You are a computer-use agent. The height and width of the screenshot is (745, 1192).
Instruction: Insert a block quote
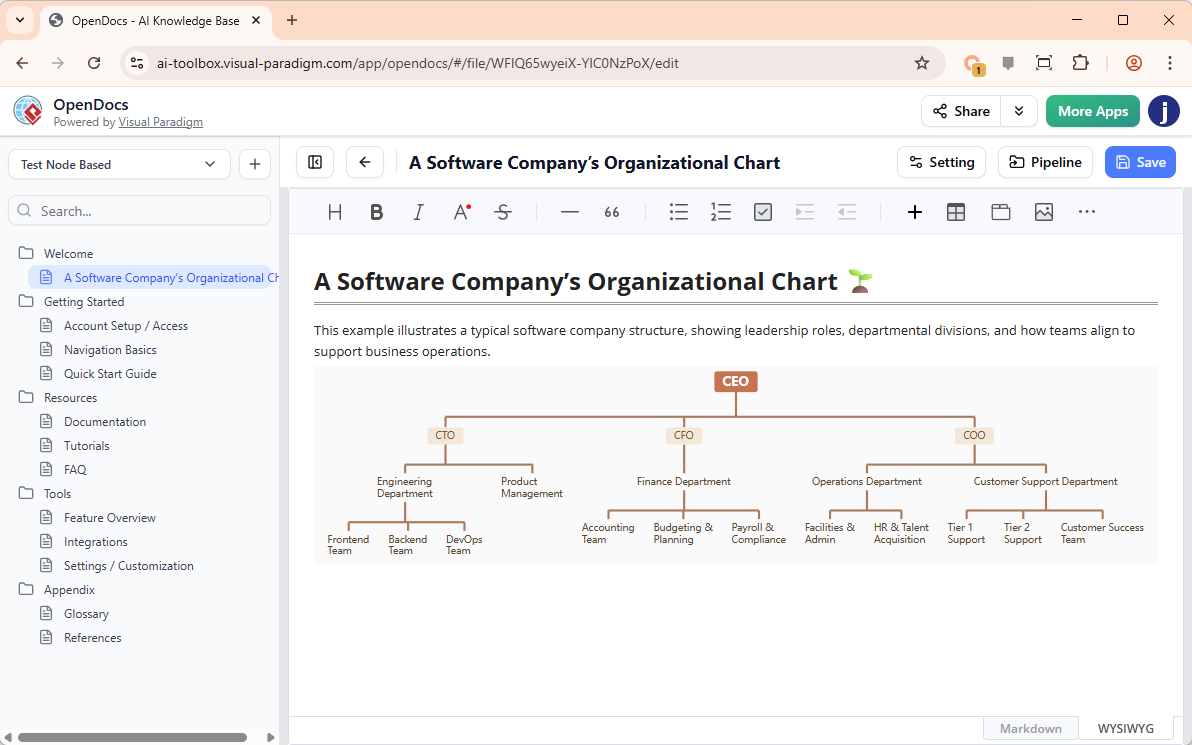(612, 212)
